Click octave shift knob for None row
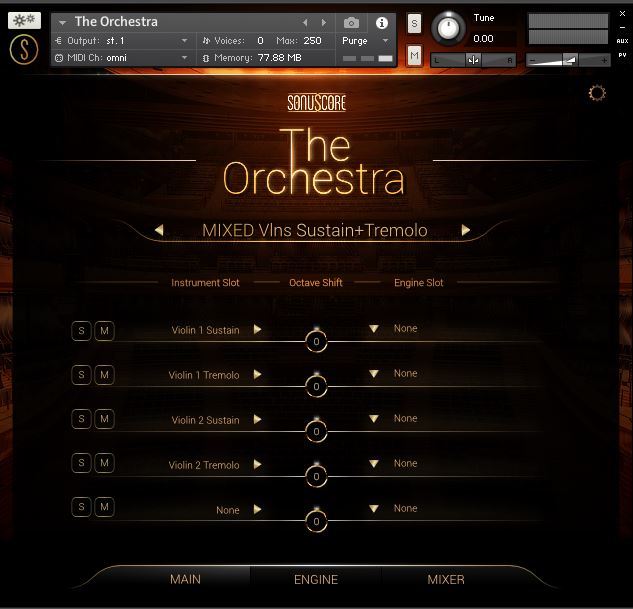 (x=316, y=521)
